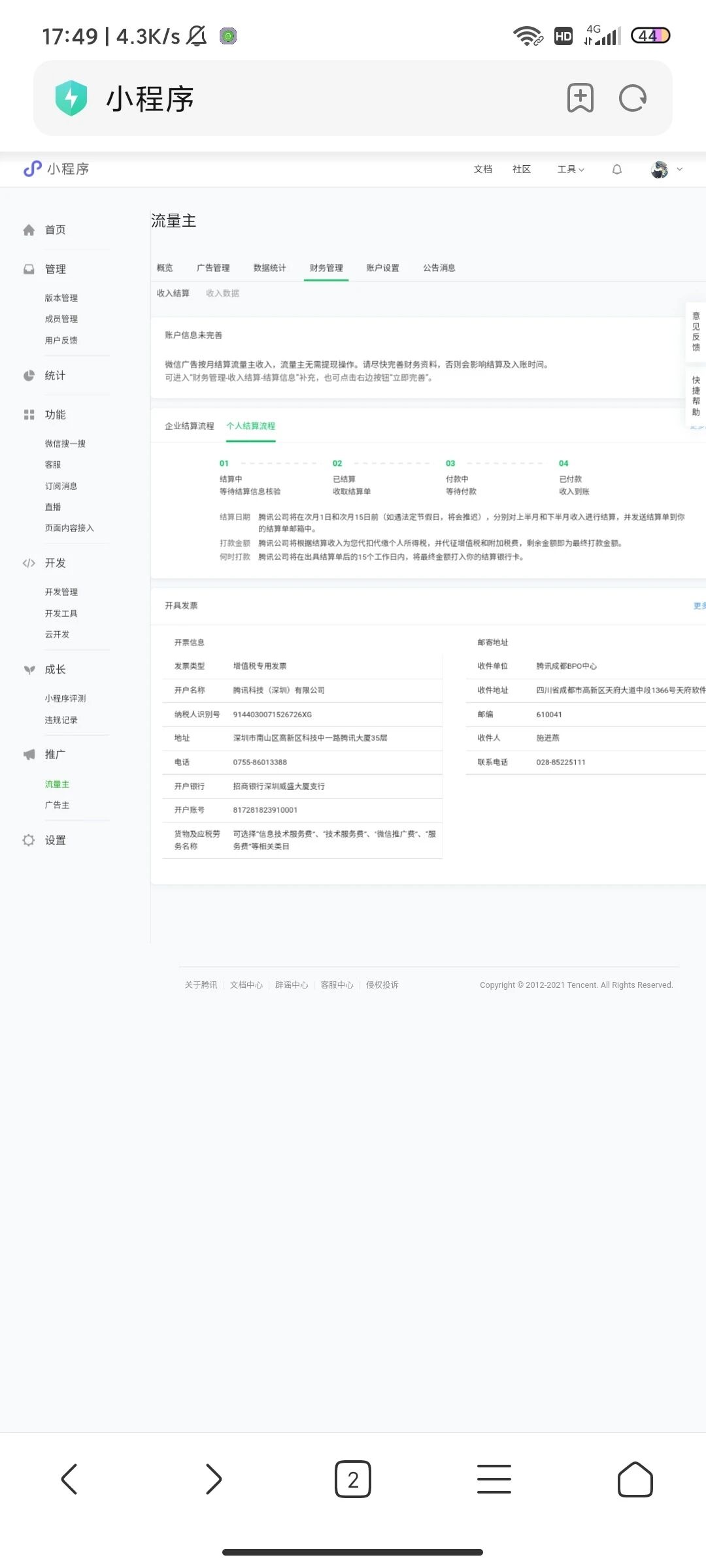The height and width of the screenshot is (1568, 706).
Task: Select 微信搜一搜 in the sidebar
Action: [x=65, y=444]
